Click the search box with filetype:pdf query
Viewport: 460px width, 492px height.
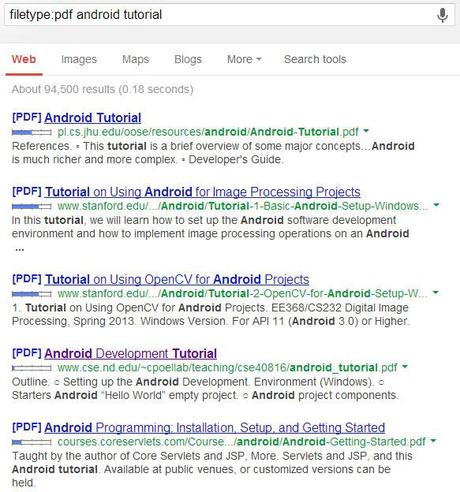coord(230,14)
